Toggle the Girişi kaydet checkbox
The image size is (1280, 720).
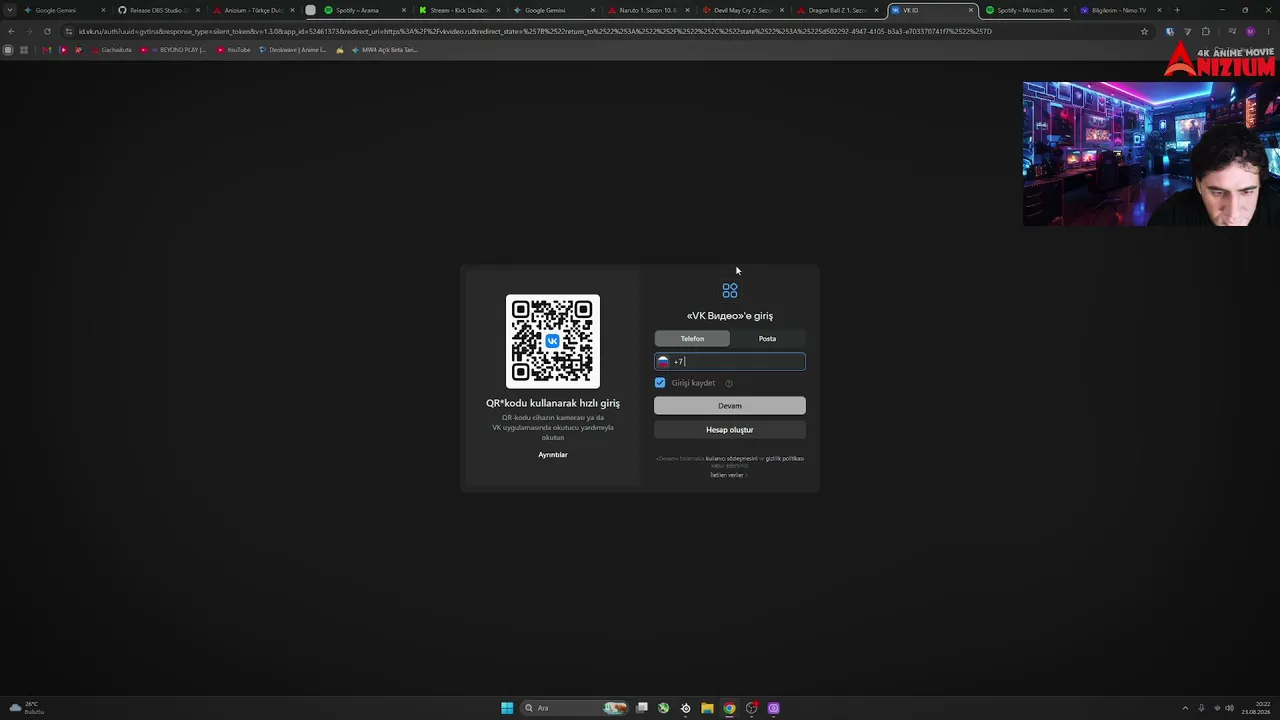click(660, 383)
